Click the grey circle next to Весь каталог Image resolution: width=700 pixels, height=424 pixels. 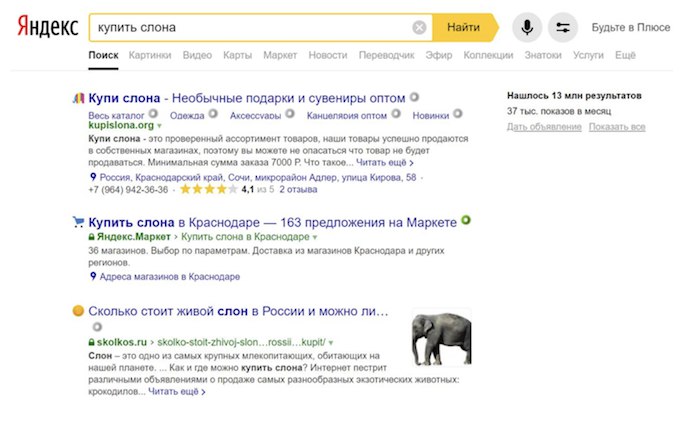[153, 114]
